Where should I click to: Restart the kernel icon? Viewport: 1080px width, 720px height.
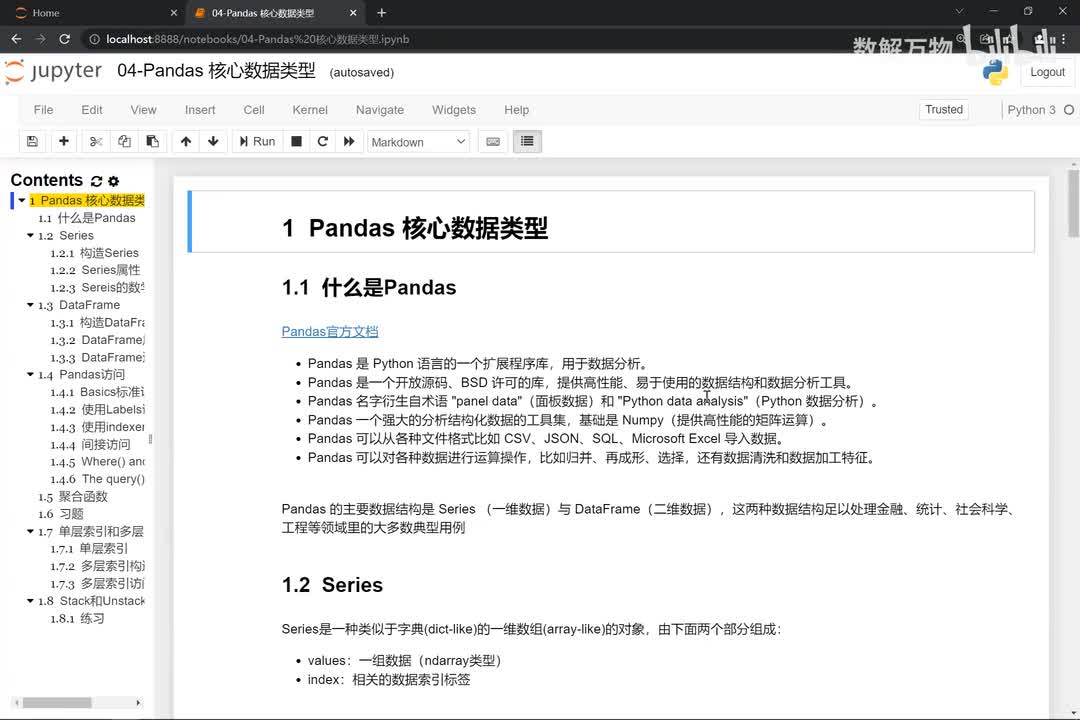coord(322,141)
